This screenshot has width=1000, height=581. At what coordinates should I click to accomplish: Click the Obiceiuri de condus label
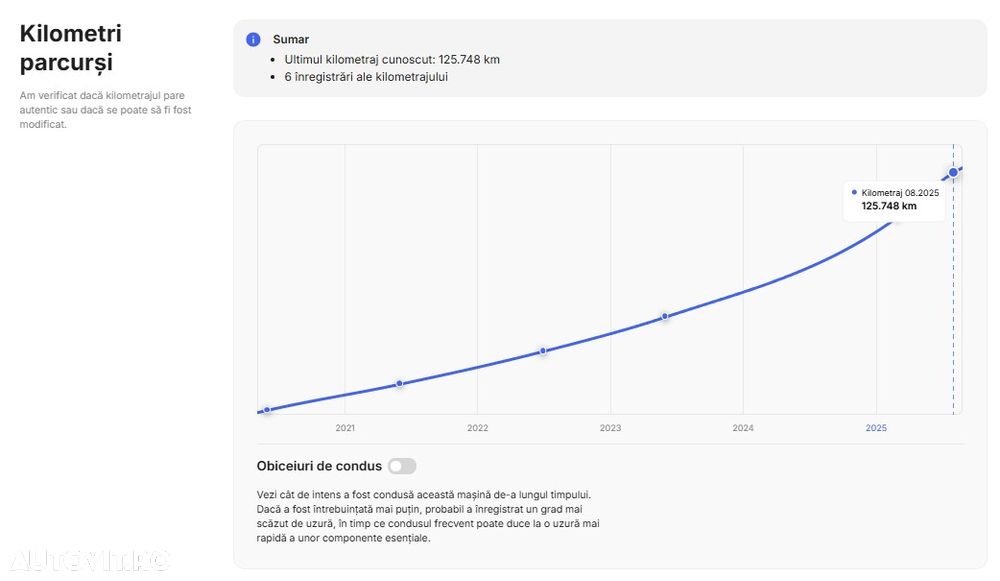click(x=320, y=466)
